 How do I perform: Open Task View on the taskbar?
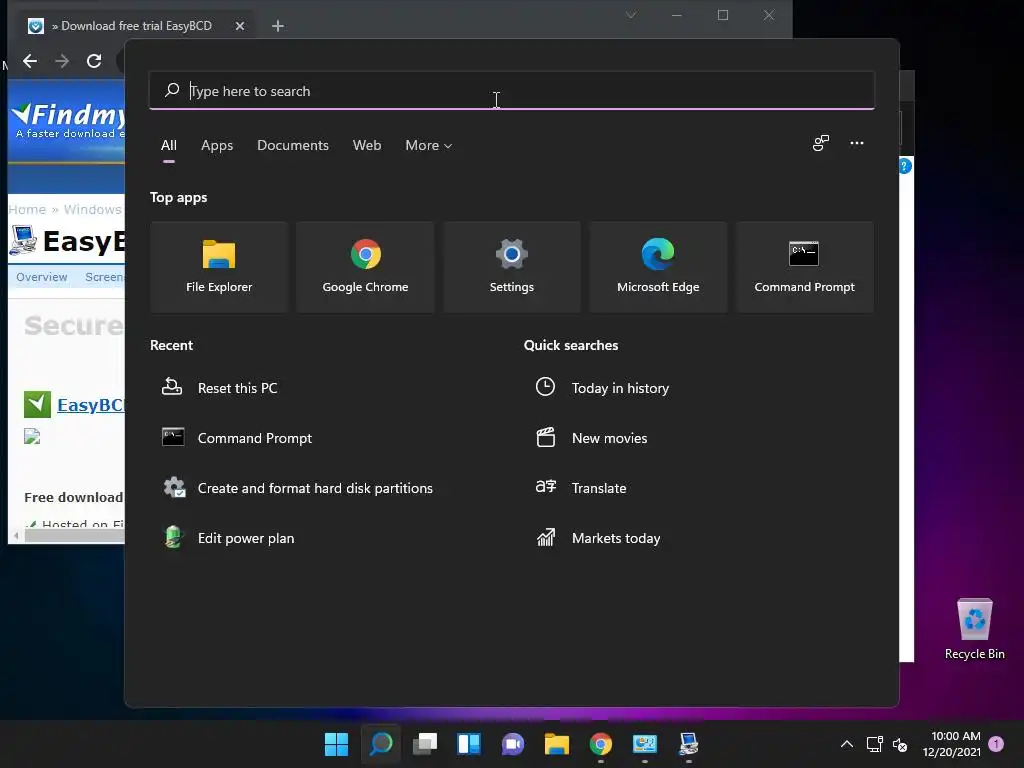click(425, 744)
